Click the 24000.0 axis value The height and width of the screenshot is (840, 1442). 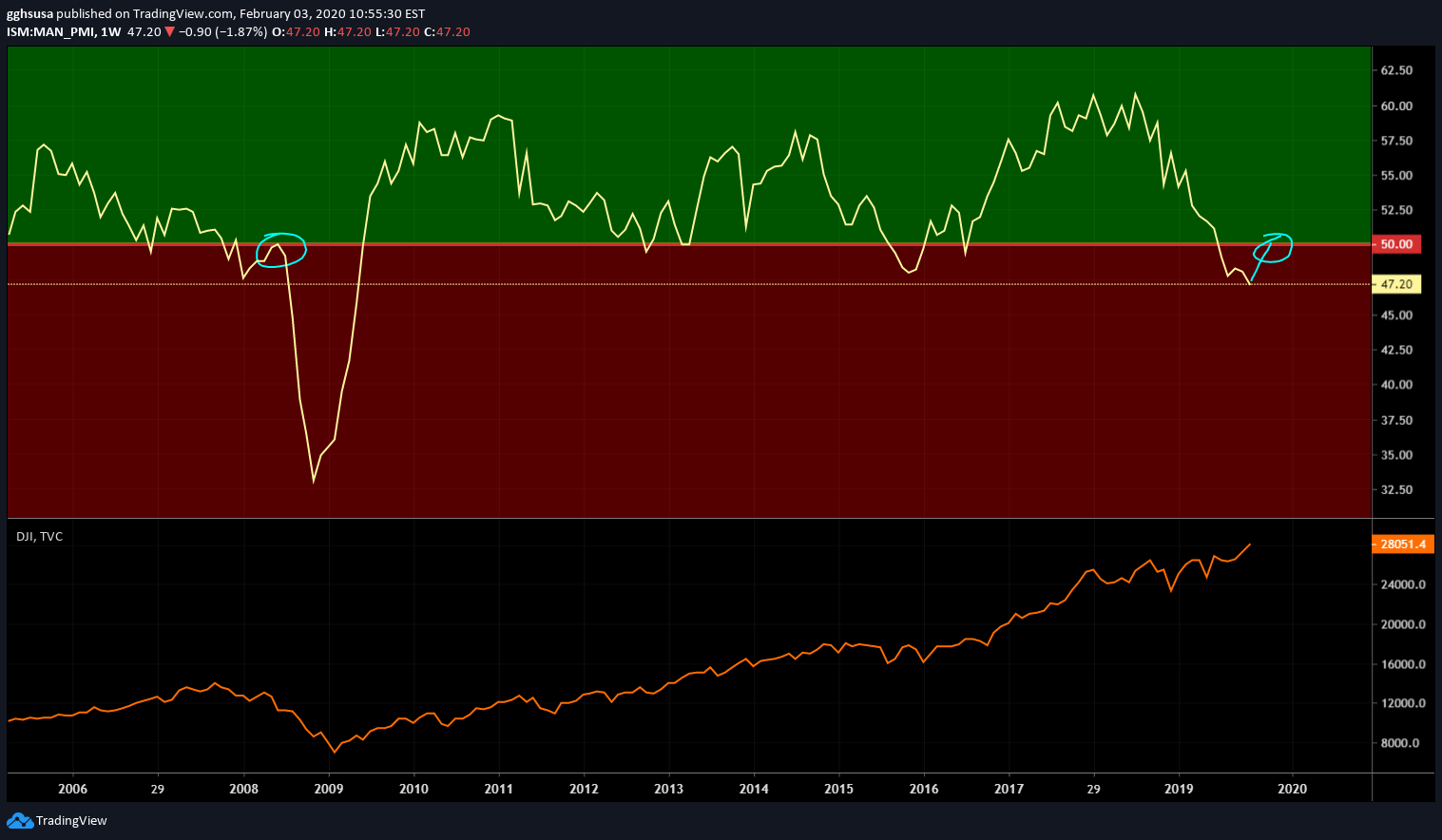coord(1403,584)
